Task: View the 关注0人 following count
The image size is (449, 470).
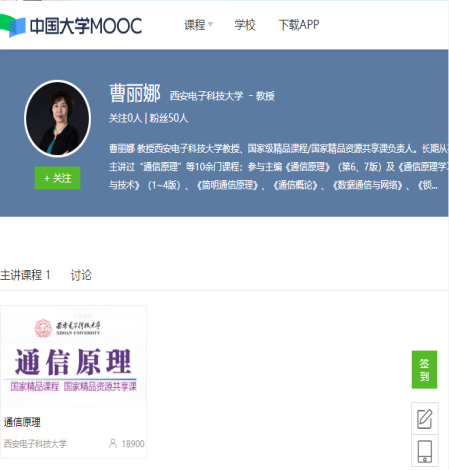Action: (x=125, y=118)
